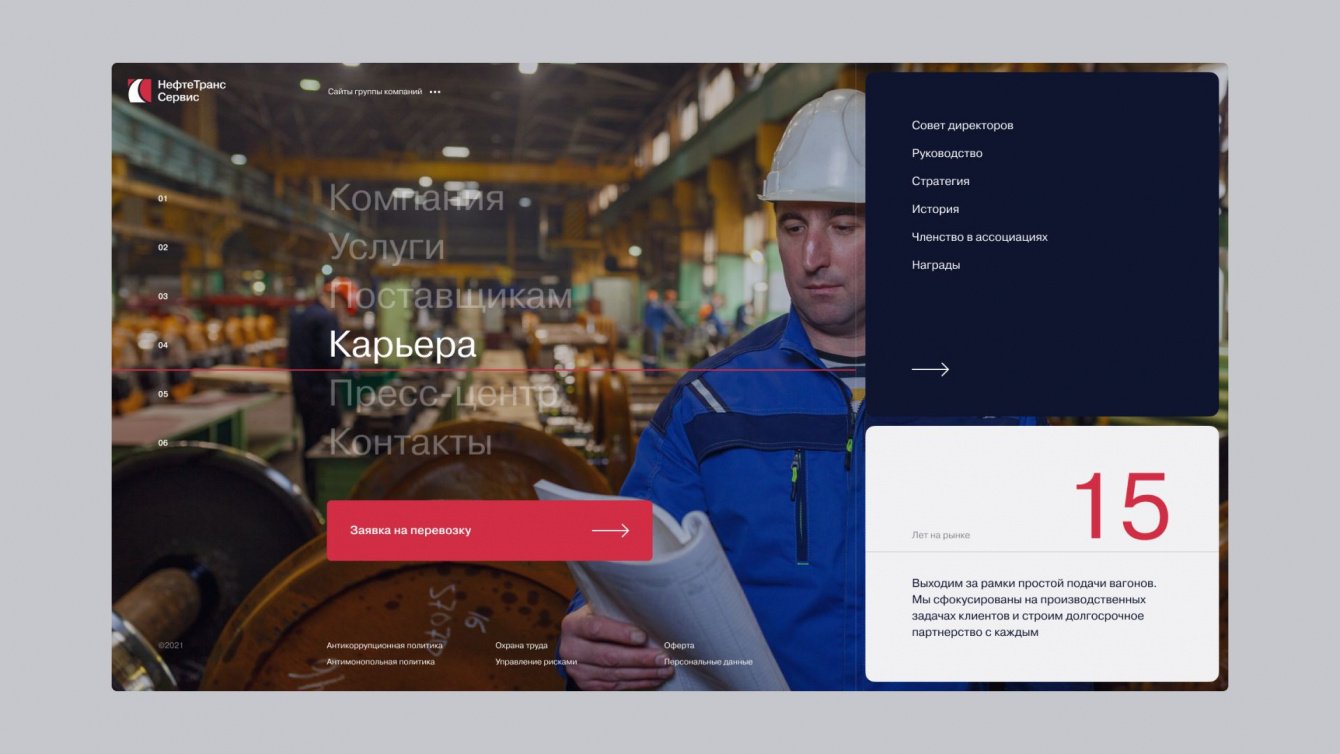This screenshot has height=754, width=1340.
Task: Open Членство в ассоциациях link
Action: click(x=979, y=237)
